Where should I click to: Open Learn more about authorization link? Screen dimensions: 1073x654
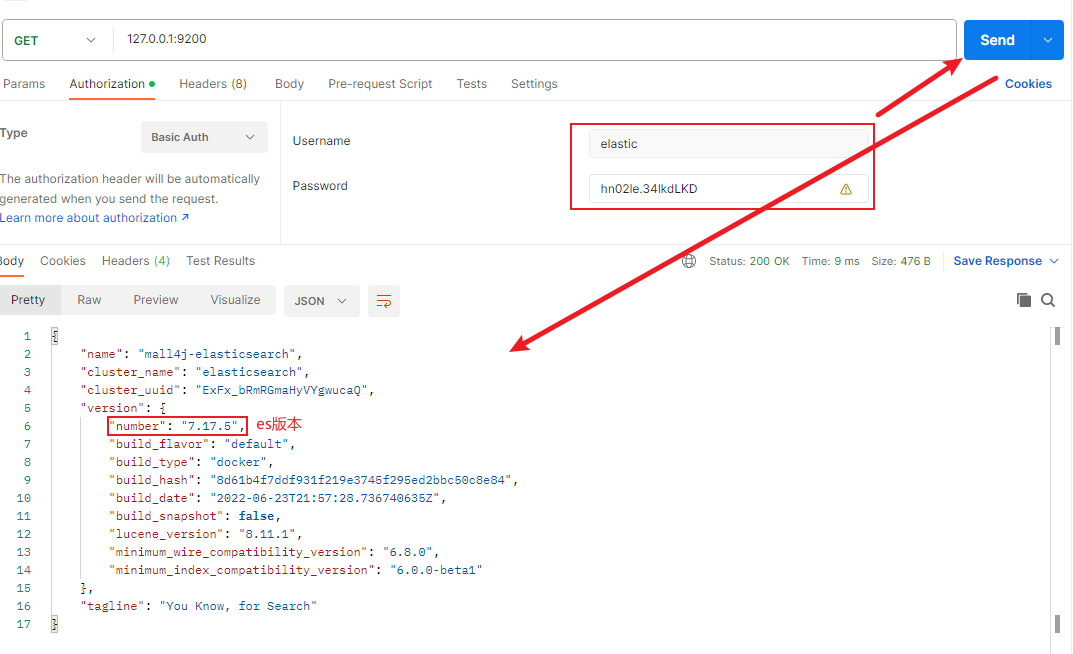[94, 218]
